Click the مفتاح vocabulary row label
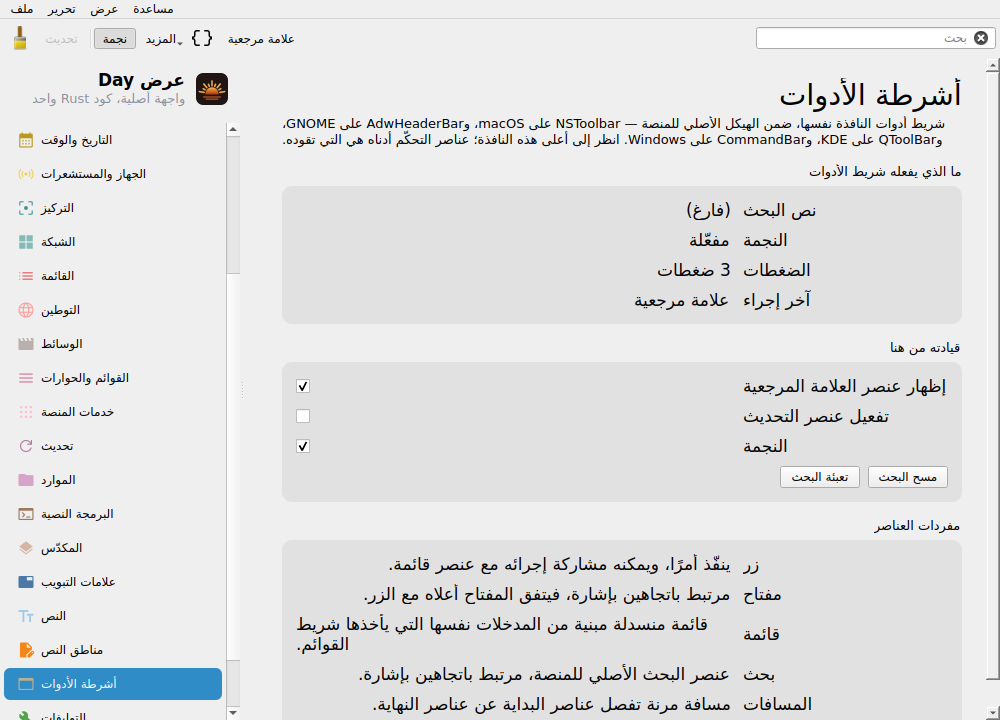The image size is (1000, 720). (x=762, y=595)
